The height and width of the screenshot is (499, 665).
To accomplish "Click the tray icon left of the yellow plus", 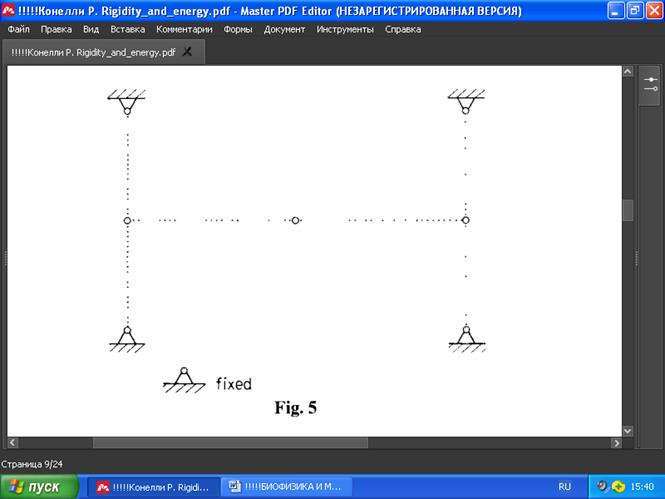I will tap(602, 486).
